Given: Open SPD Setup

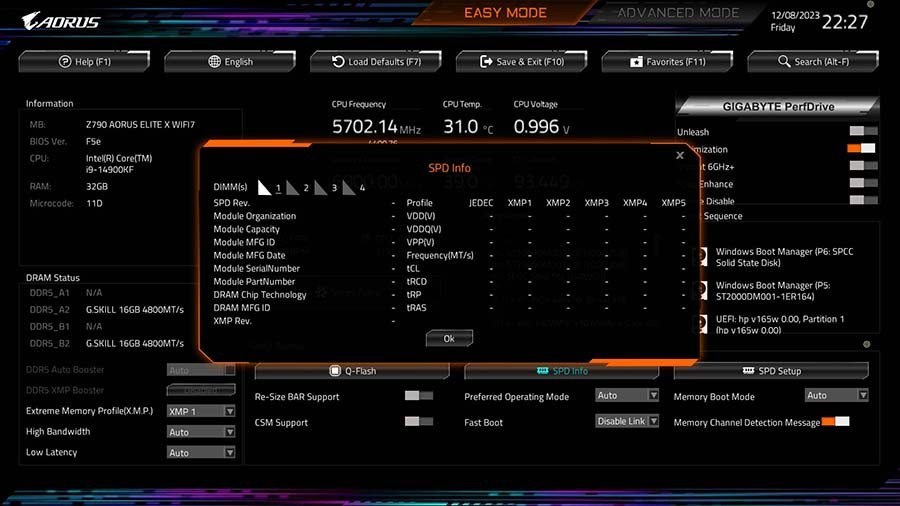Looking at the screenshot, I should point(771,371).
